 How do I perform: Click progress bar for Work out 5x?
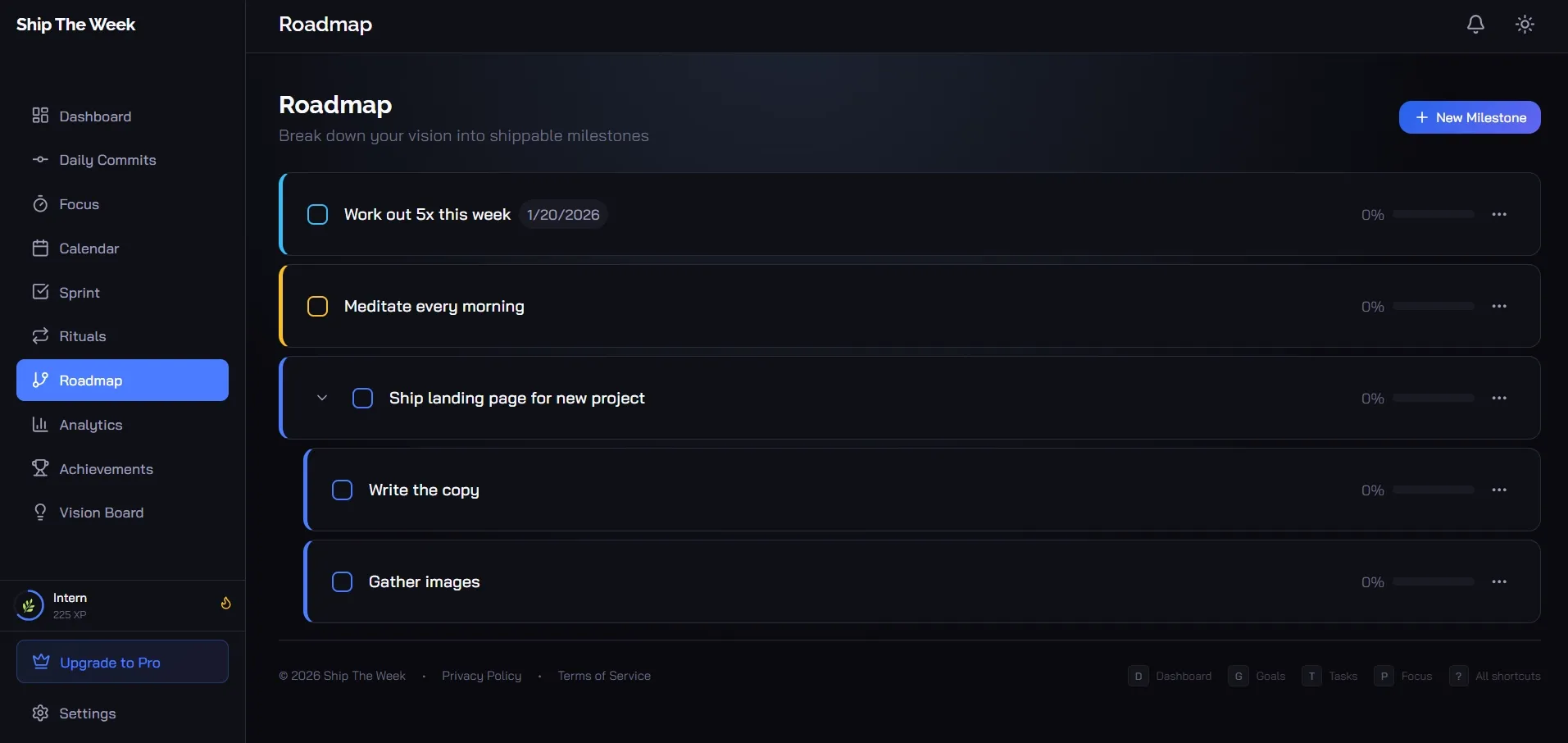pyautogui.click(x=1433, y=215)
